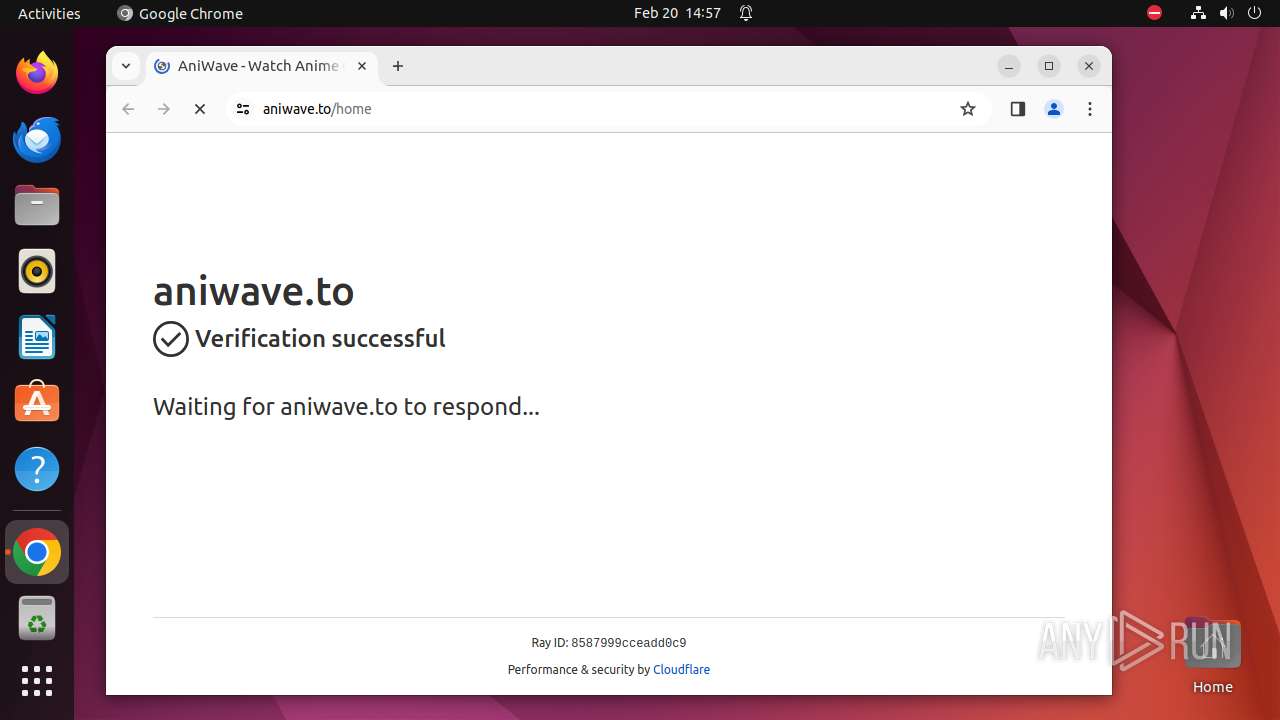Go back to previous page
The width and height of the screenshot is (1280, 720).
tap(128, 109)
